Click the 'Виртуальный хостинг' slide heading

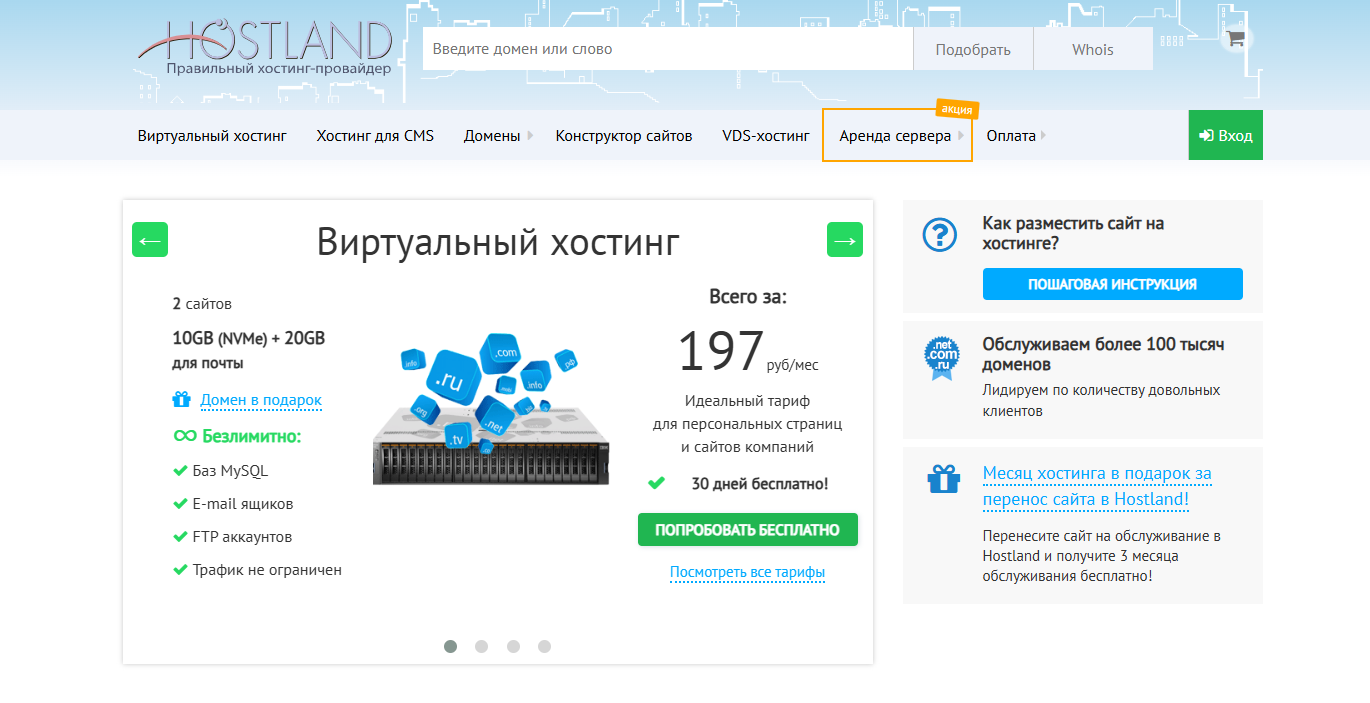(x=498, y=242)
